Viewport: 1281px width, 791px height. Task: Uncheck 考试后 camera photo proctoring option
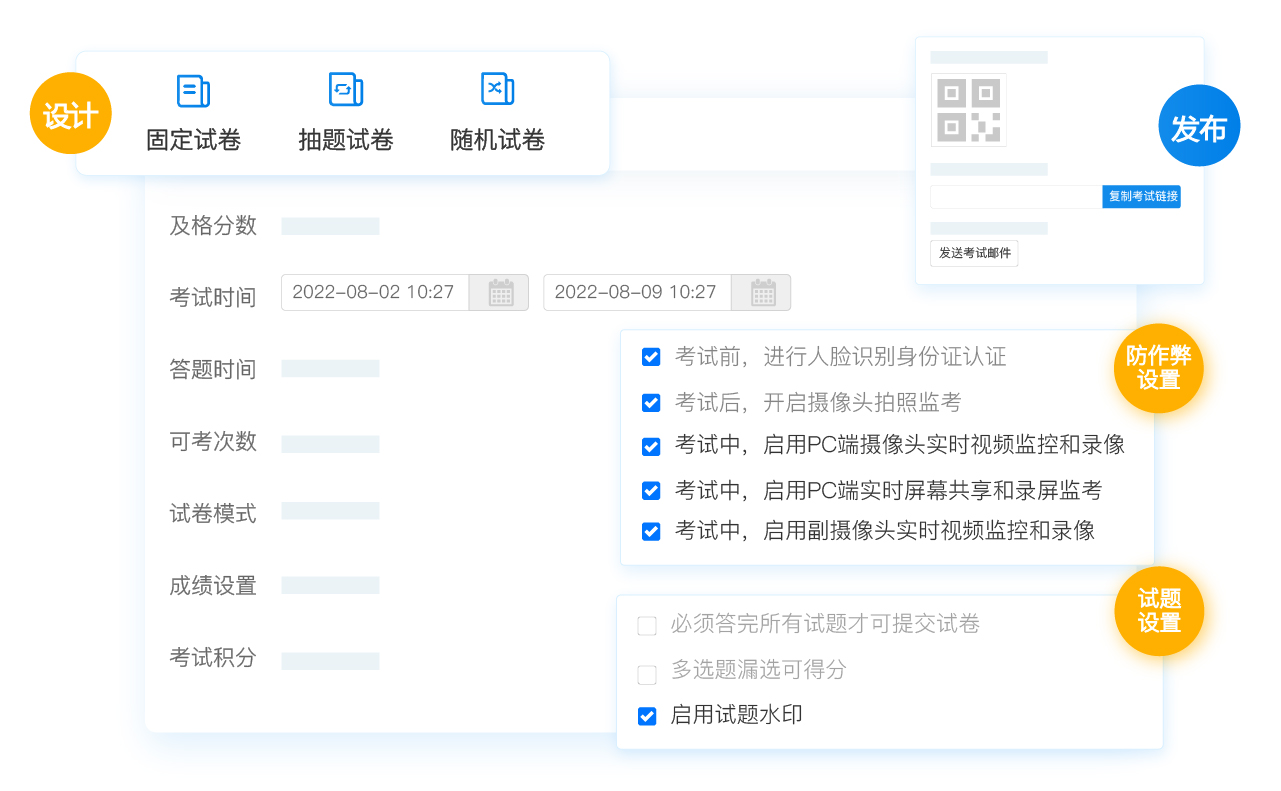651,403
